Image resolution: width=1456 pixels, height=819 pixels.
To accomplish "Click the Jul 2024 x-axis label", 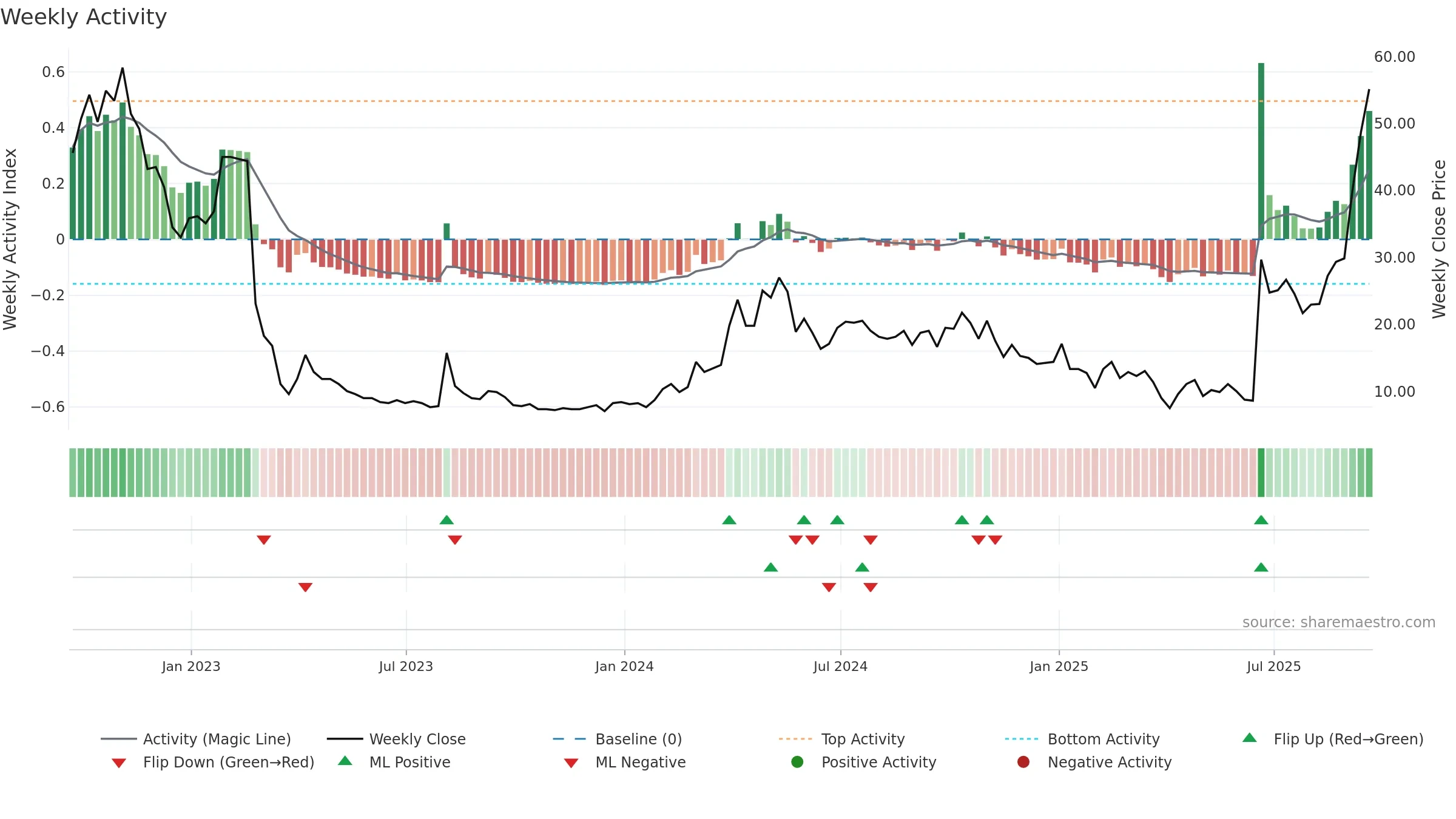I will coord(840,666).
